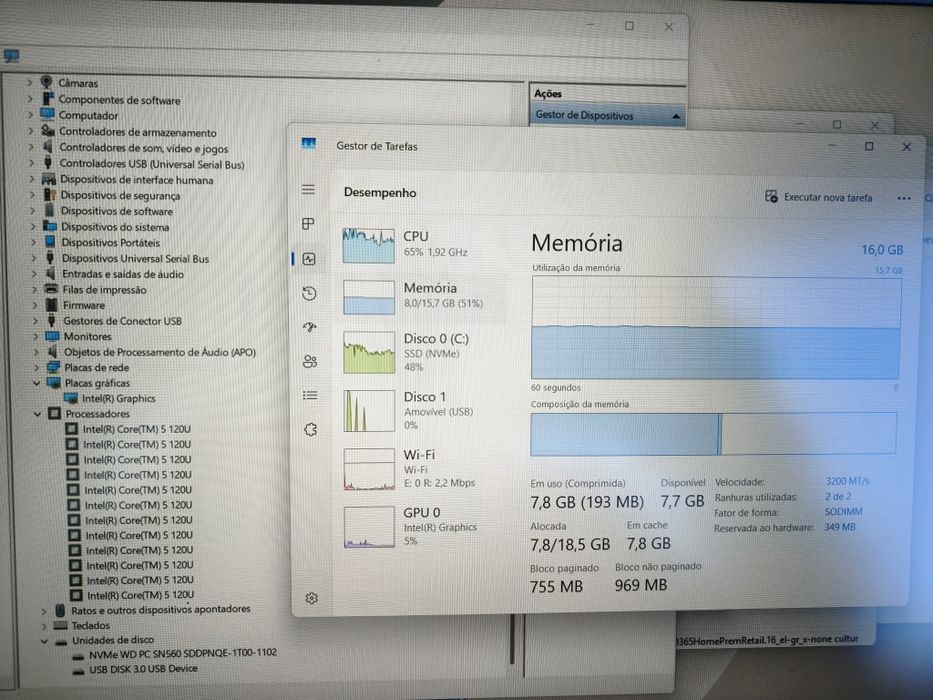Click Gestores de Conector USB icon
933x700 pixels.
pyautogui.click(x=52, y=320)
